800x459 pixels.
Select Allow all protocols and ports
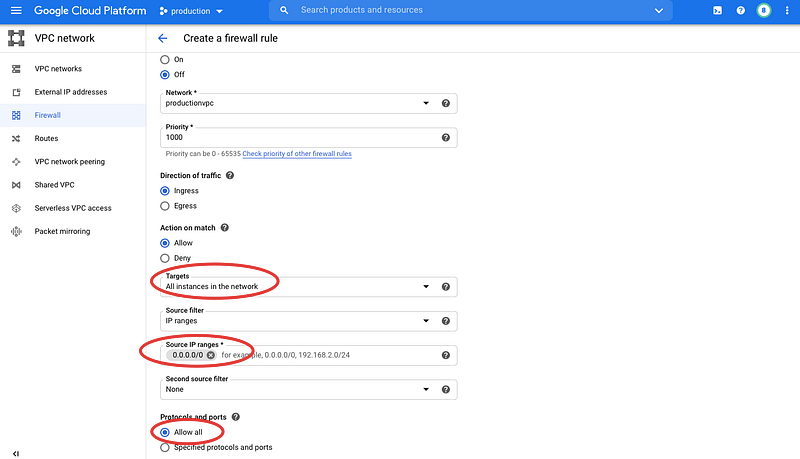pyautogui.click(x=165, y=432)
